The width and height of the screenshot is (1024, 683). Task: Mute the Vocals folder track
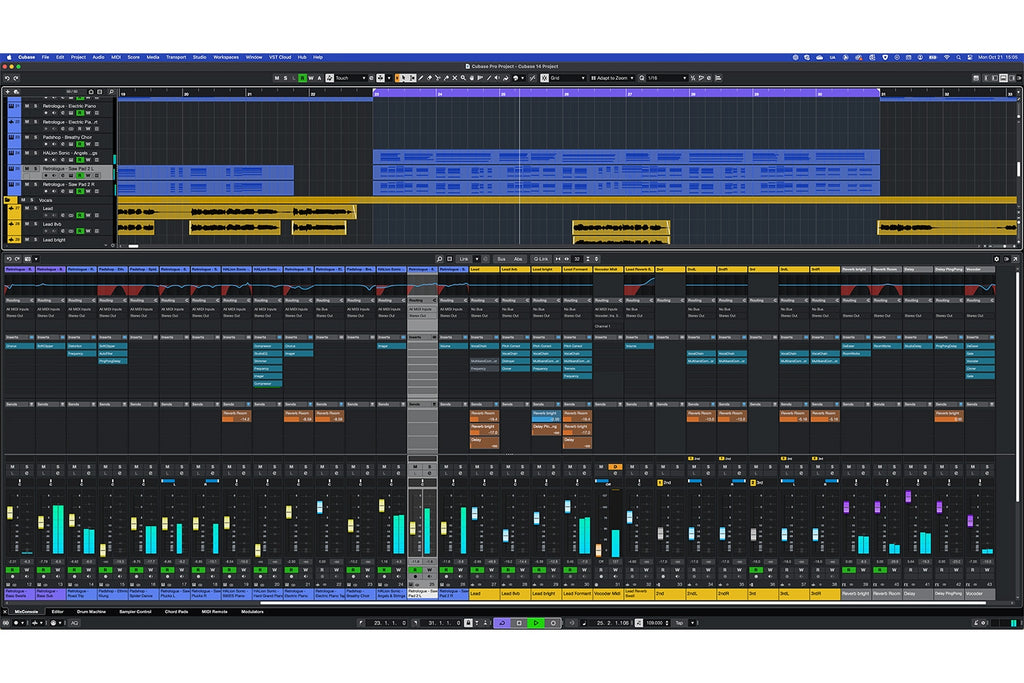click(x=23, y=200)
